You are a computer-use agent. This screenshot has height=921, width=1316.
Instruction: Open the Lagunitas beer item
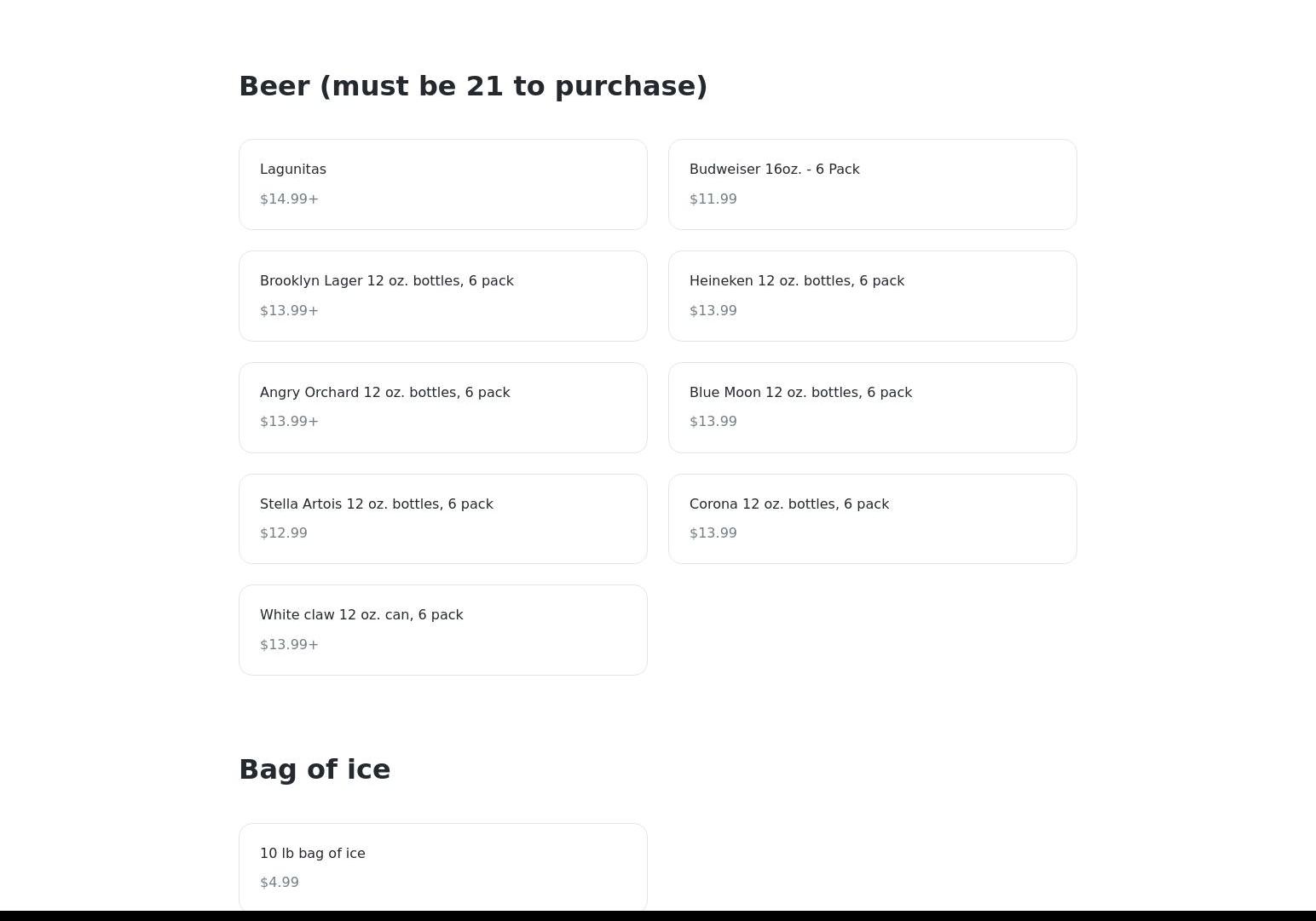tap(293, 170)
